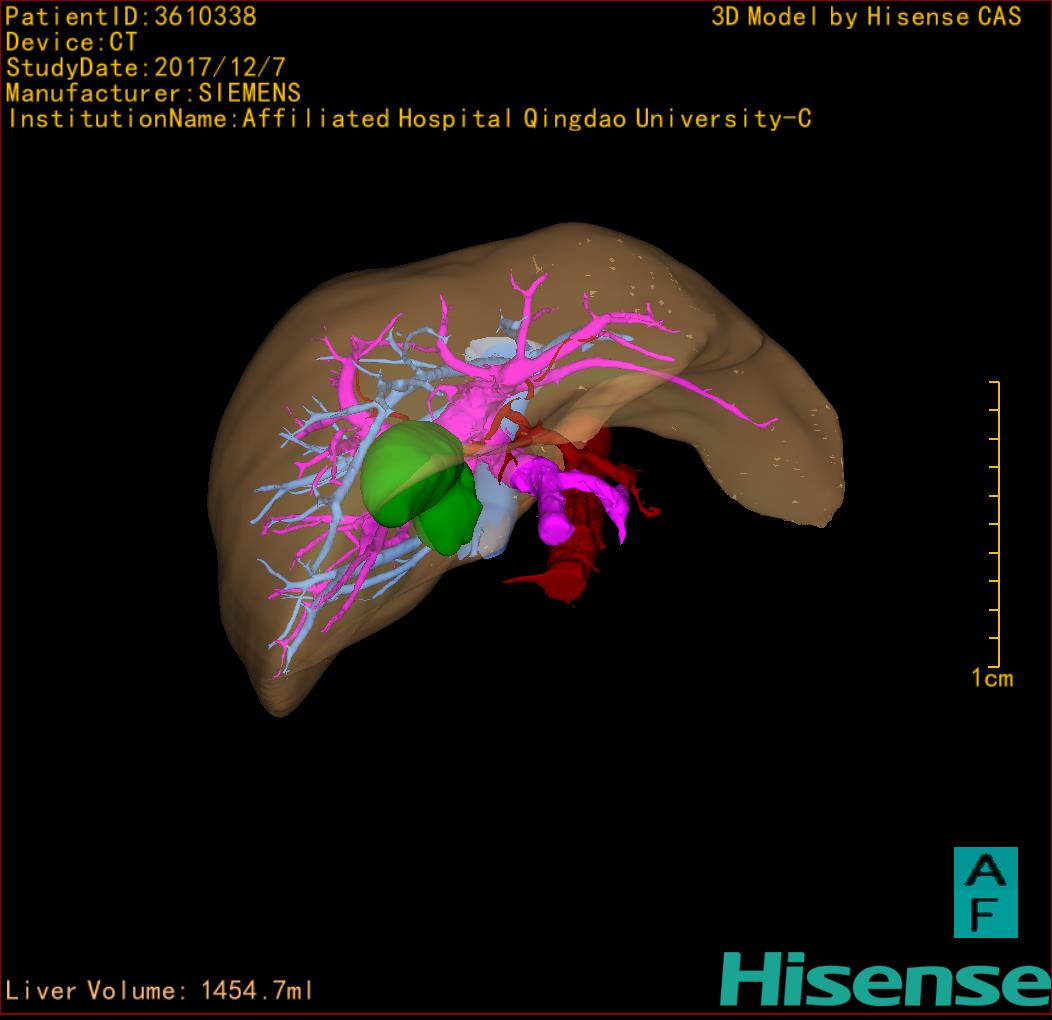Click the InstitutionName overlay line
The image size is (1052, 1020).
coord(408,119)
